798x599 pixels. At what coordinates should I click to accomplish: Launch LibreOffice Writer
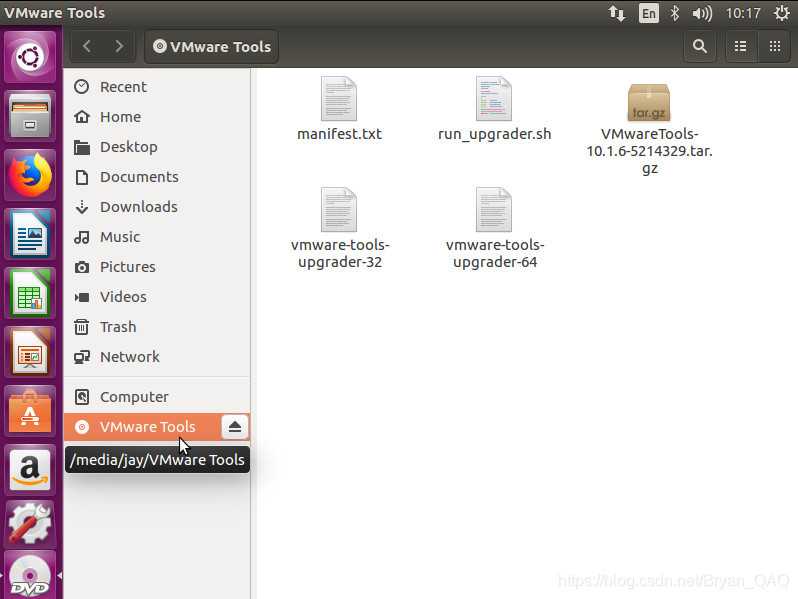30,235
